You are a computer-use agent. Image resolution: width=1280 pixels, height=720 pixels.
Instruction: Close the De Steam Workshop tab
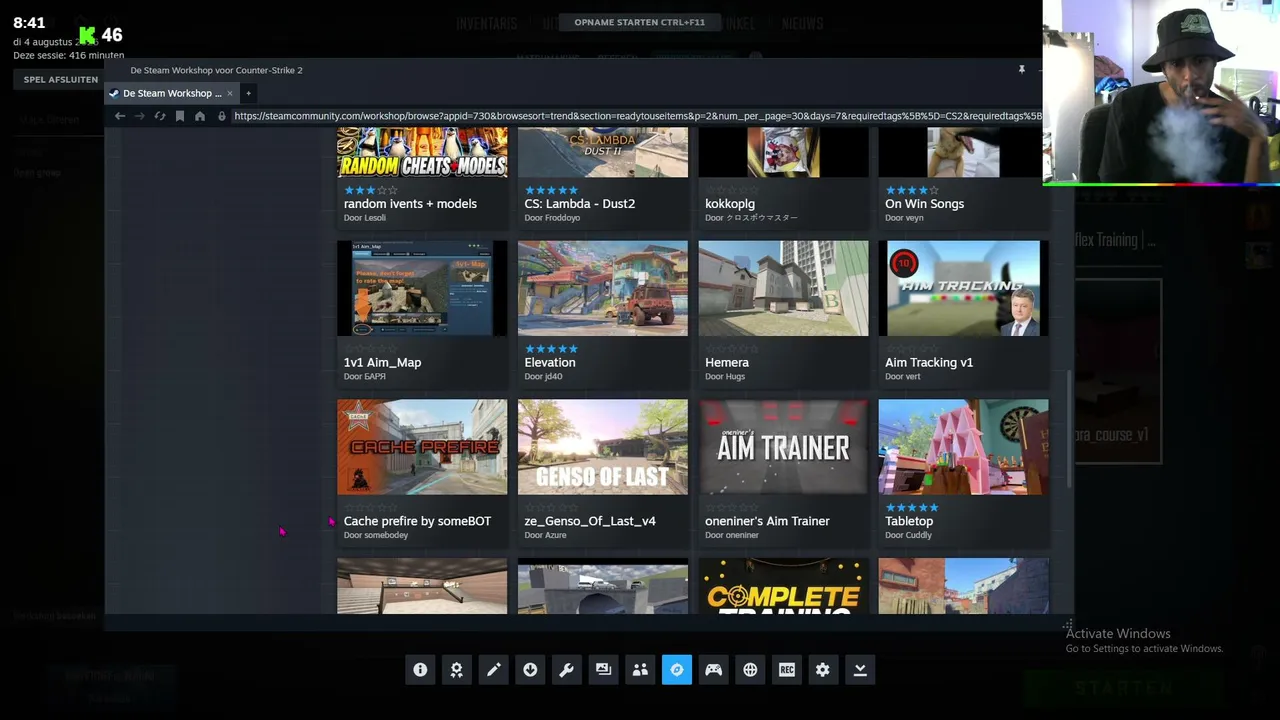point(229,93)
